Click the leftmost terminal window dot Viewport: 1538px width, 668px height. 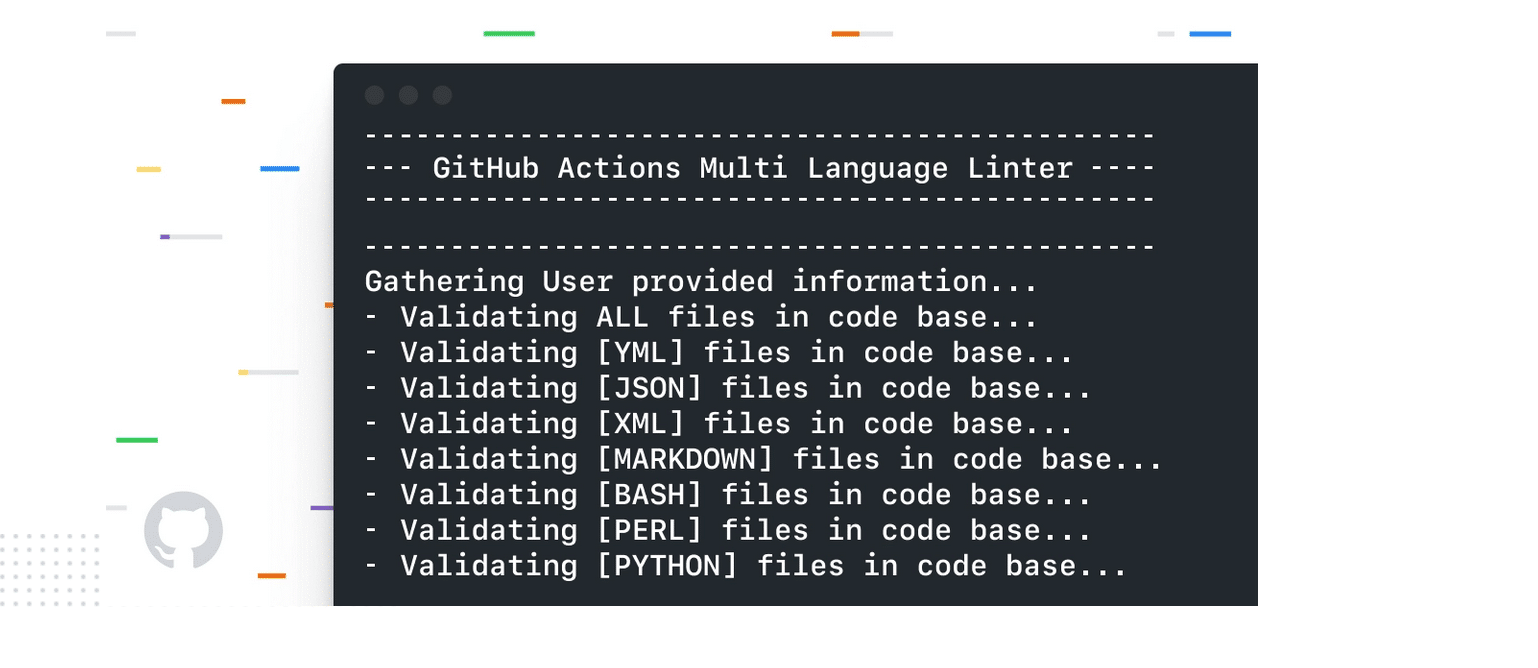click(x=374, y=95)
